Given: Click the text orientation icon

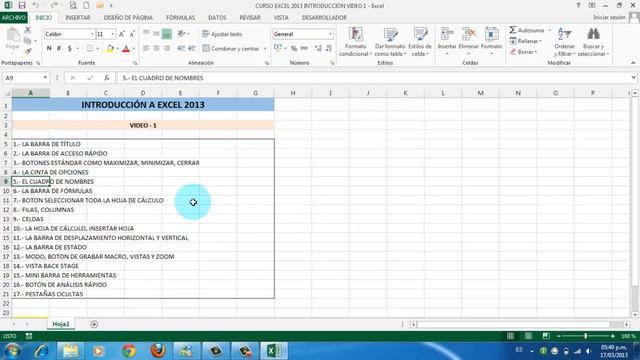Looking at the screenshot, I should tap(181, 34).
